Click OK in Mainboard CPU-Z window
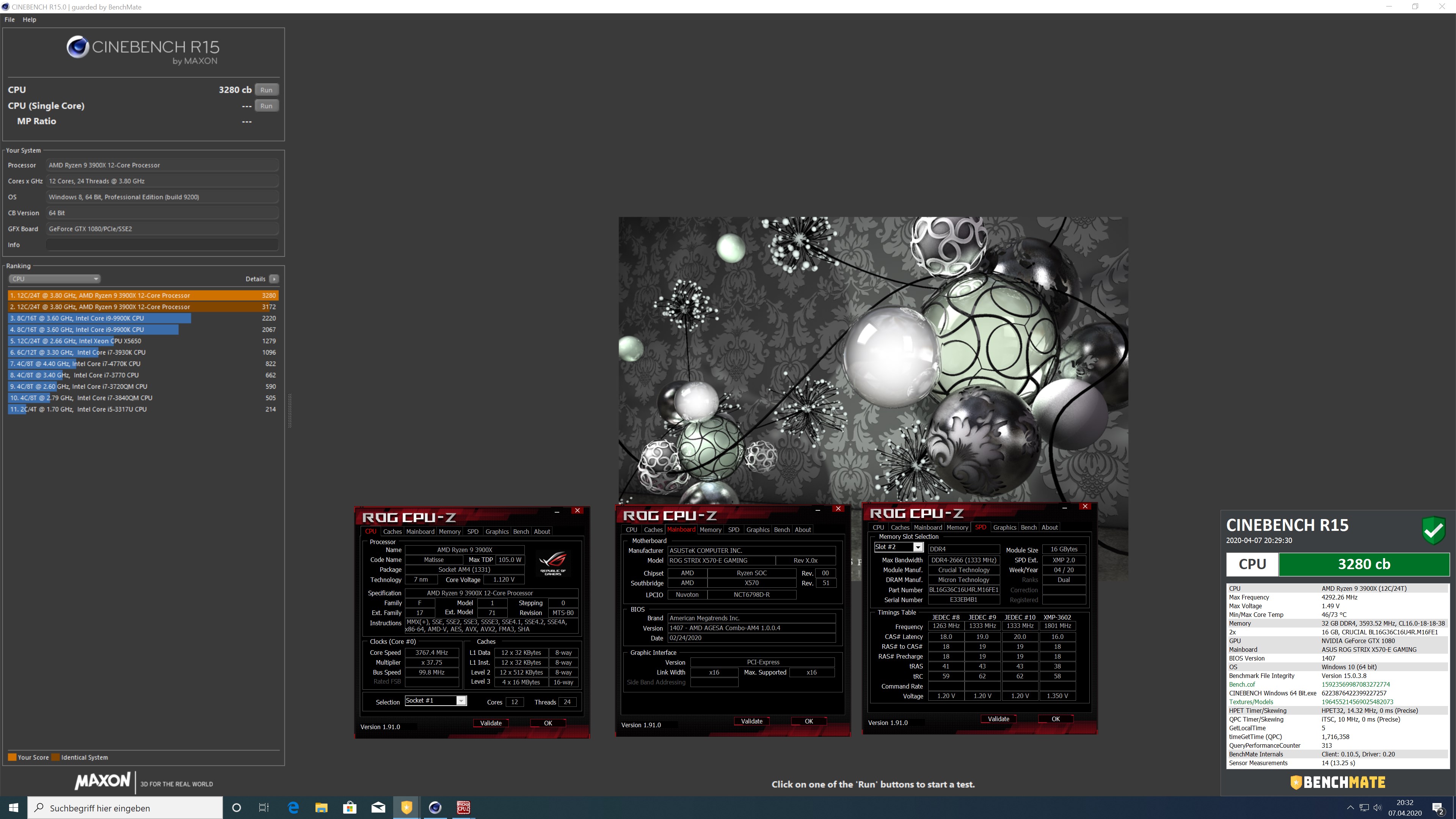This screenshot has width=1456, height=819. [809, 721]
